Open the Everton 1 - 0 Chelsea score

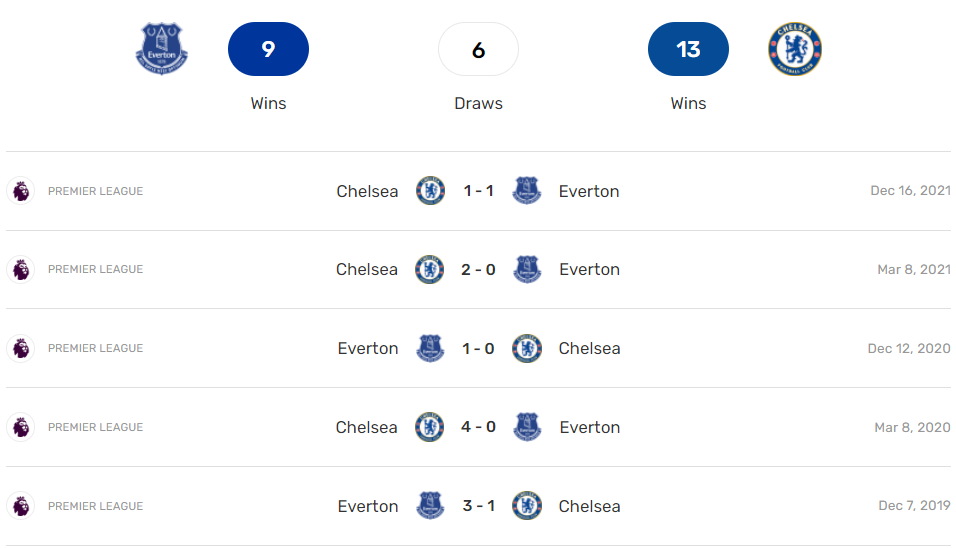tap(479, 348)
